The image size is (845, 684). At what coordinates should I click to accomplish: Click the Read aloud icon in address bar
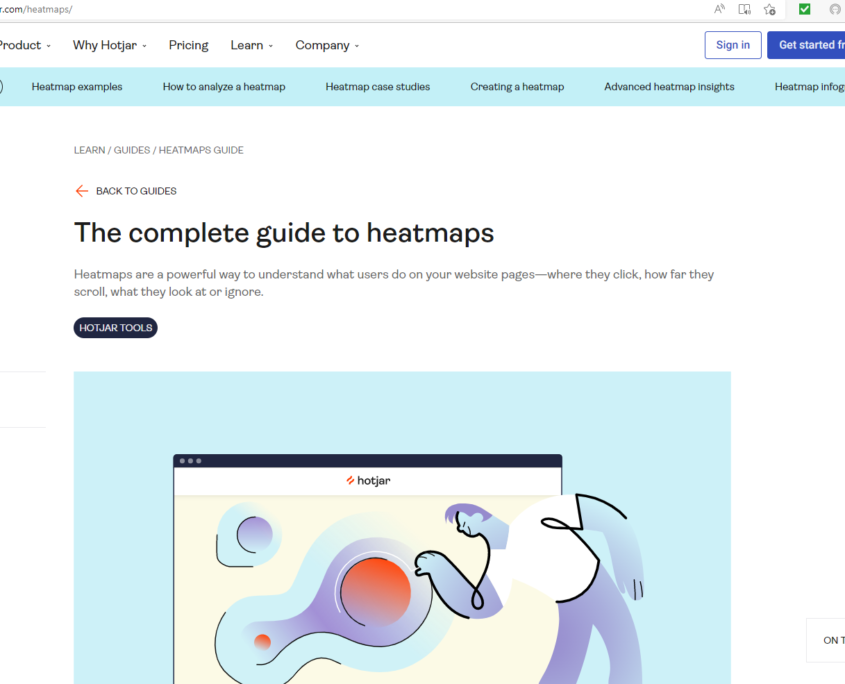click(x=719, y=9)
